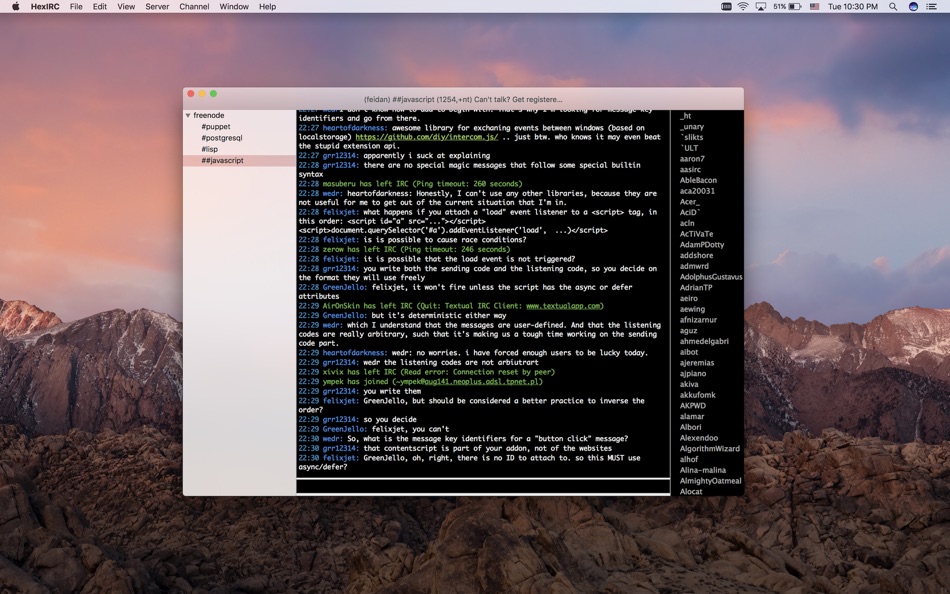The image size is (950, 594).
Task: Open the Window menu
Action: pos(234,7)
